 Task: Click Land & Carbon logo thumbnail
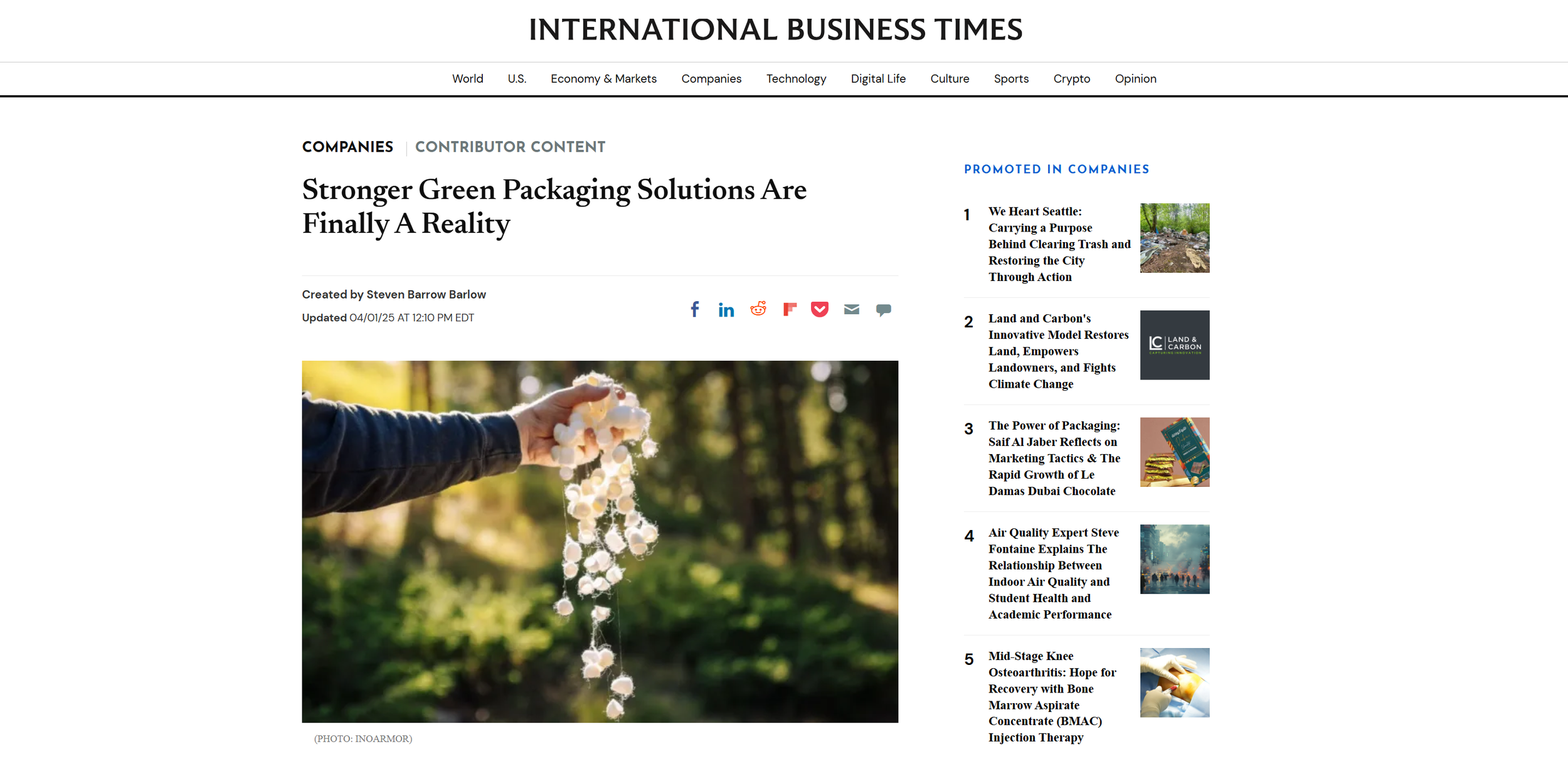(1174, 345)
